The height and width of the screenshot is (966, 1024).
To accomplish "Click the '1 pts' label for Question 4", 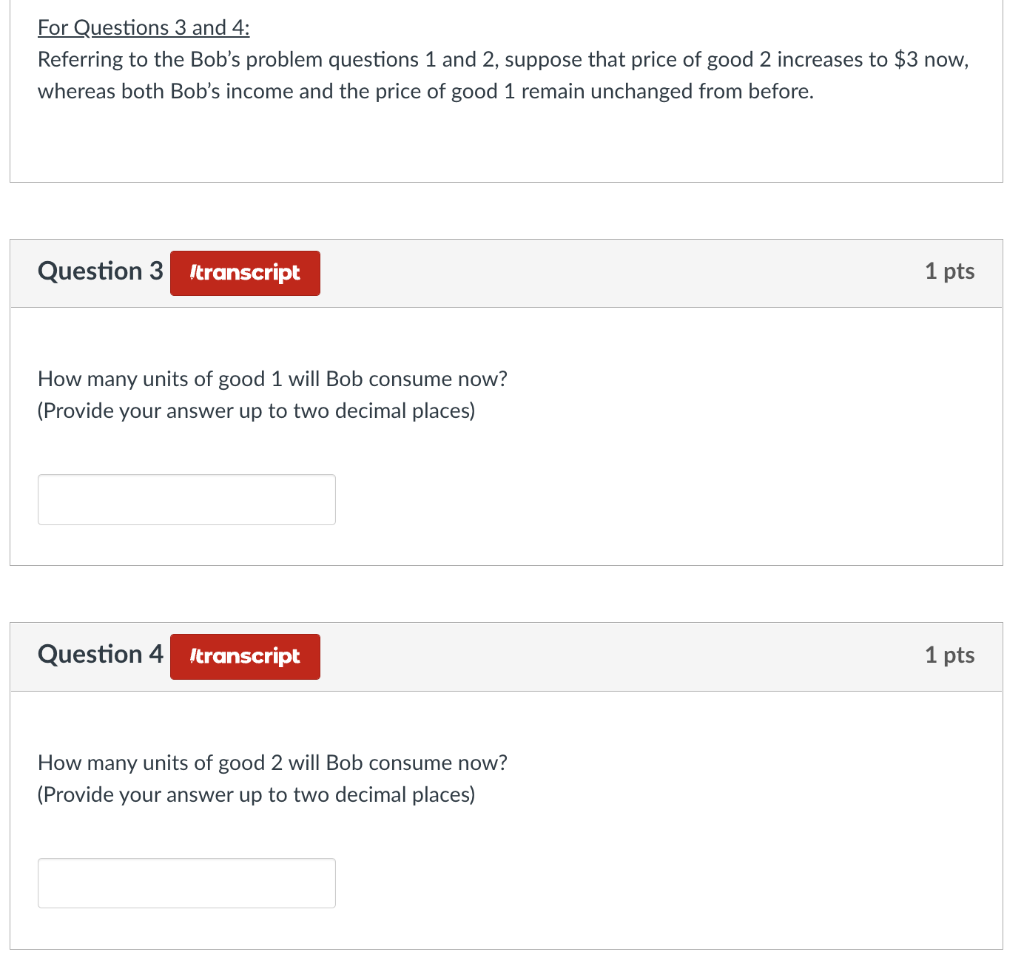I will coord(948,655).
